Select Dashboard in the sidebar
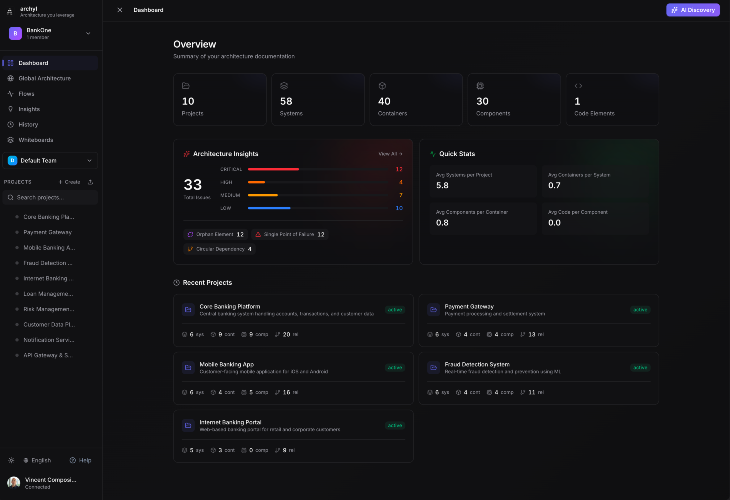The height and width of the screenshot is (500, 730). click(x=50, y=63)
